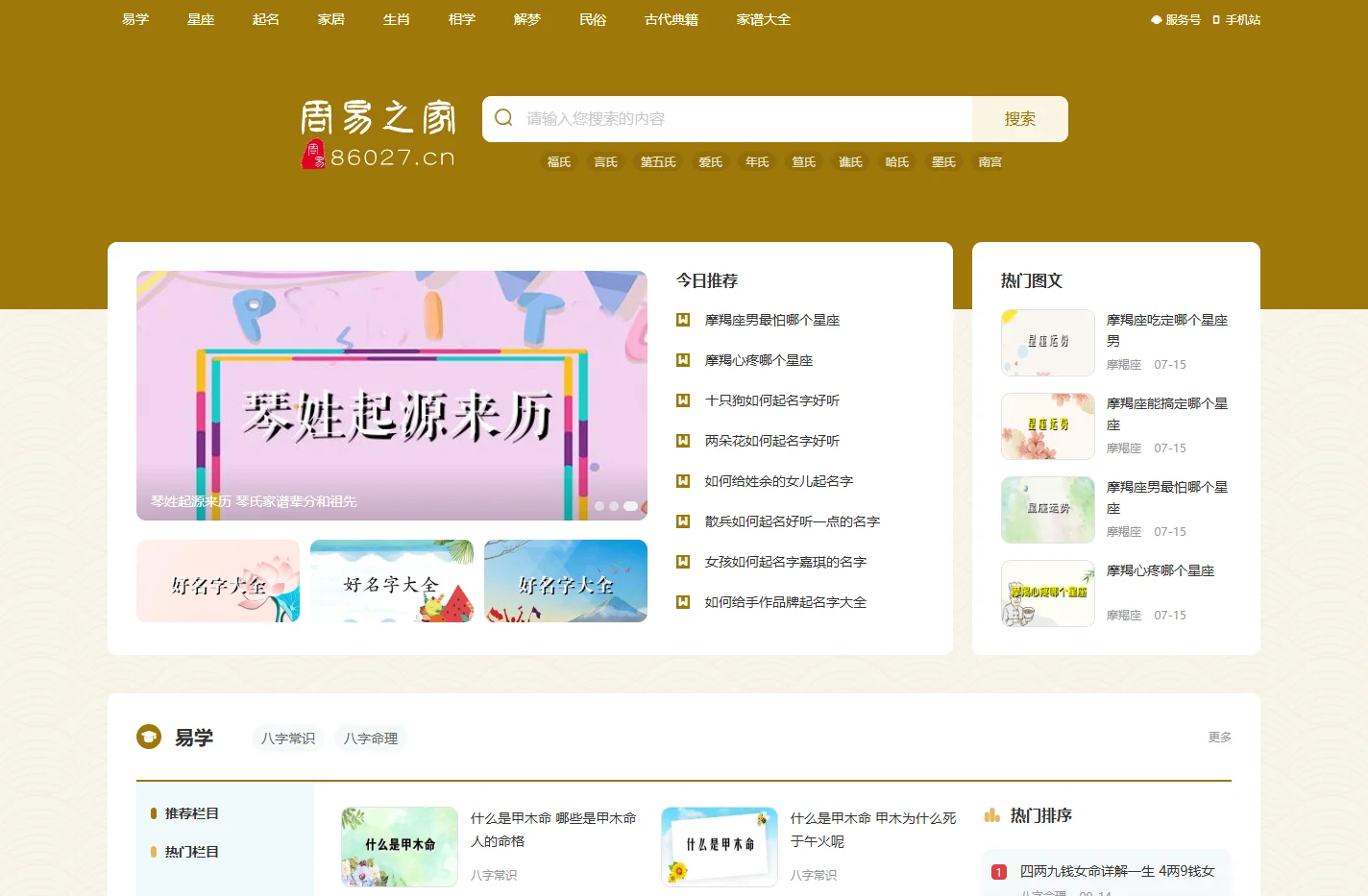
Task: Select the 南宫 hot keyword tag
Action: [x=990, y=162]
